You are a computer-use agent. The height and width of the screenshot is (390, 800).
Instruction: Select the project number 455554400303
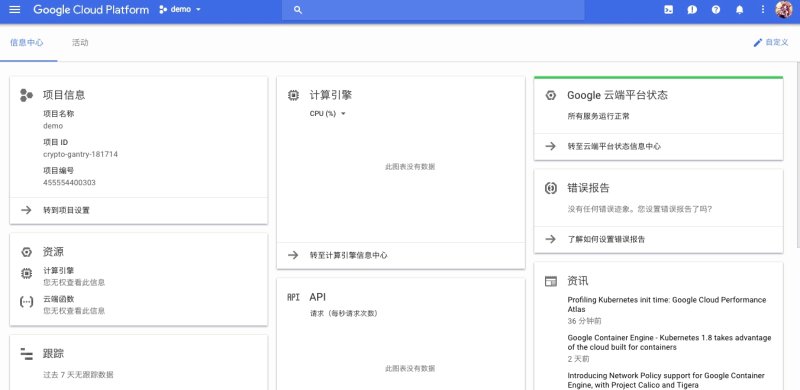pos(69,182)
